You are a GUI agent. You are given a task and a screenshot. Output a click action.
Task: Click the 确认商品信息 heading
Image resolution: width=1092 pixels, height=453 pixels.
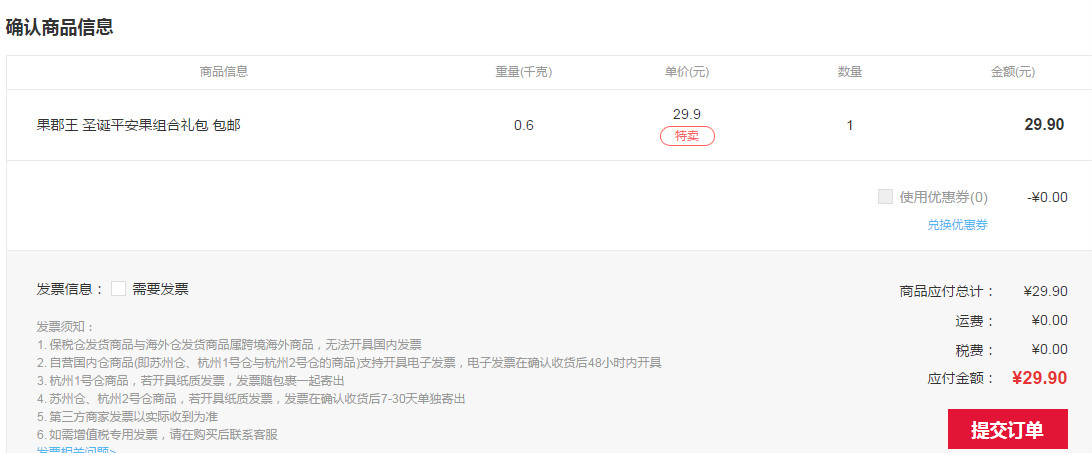59,27
